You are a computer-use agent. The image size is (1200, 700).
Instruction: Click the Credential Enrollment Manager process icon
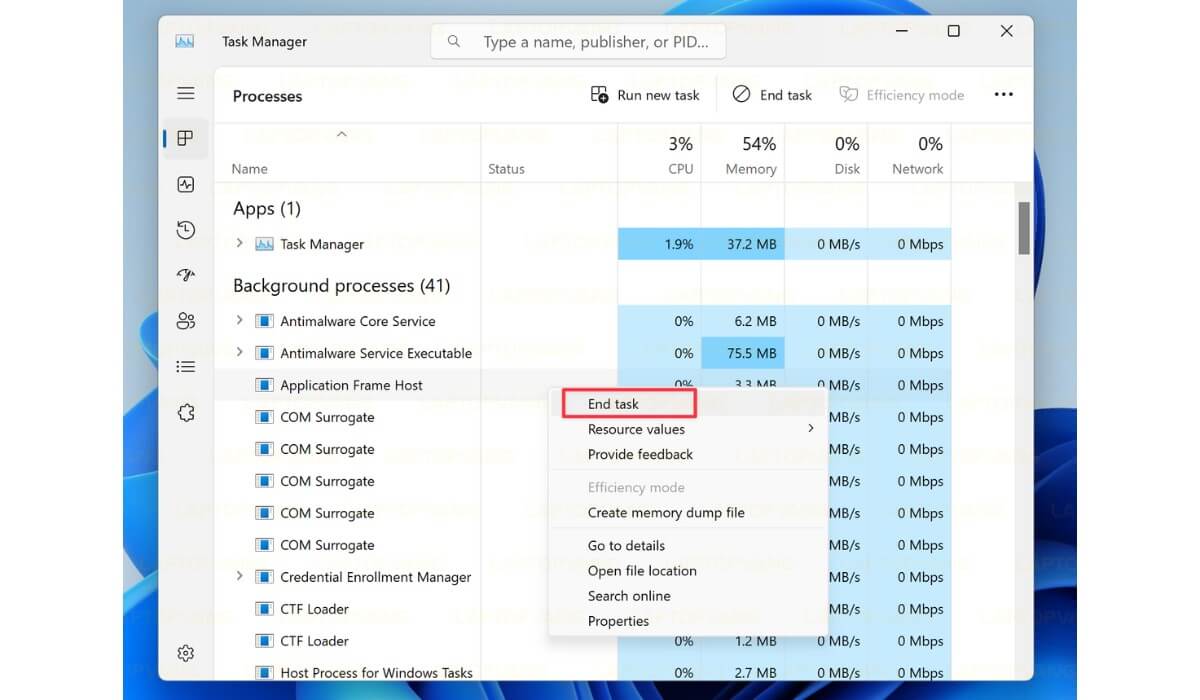tap(264, 577)
